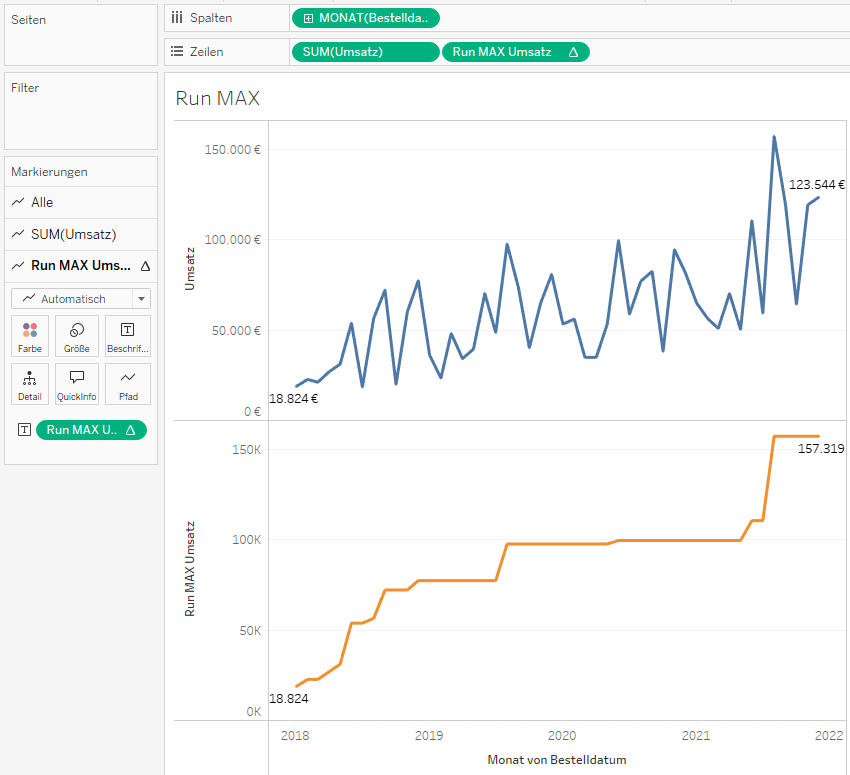Select the Alle marks card tab
This screenshot has height=775, width=850.
[42, 202]
